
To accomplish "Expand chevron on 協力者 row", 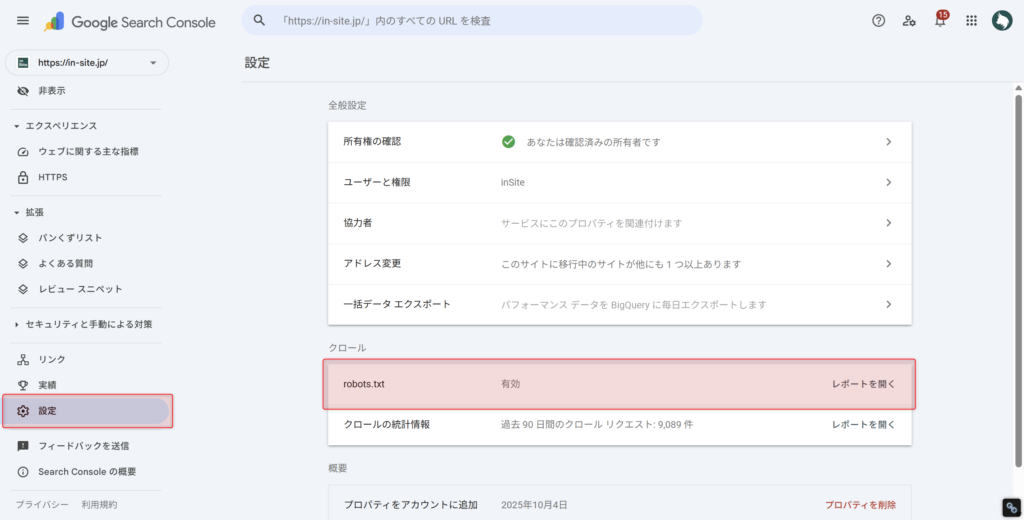I will 889,223.
